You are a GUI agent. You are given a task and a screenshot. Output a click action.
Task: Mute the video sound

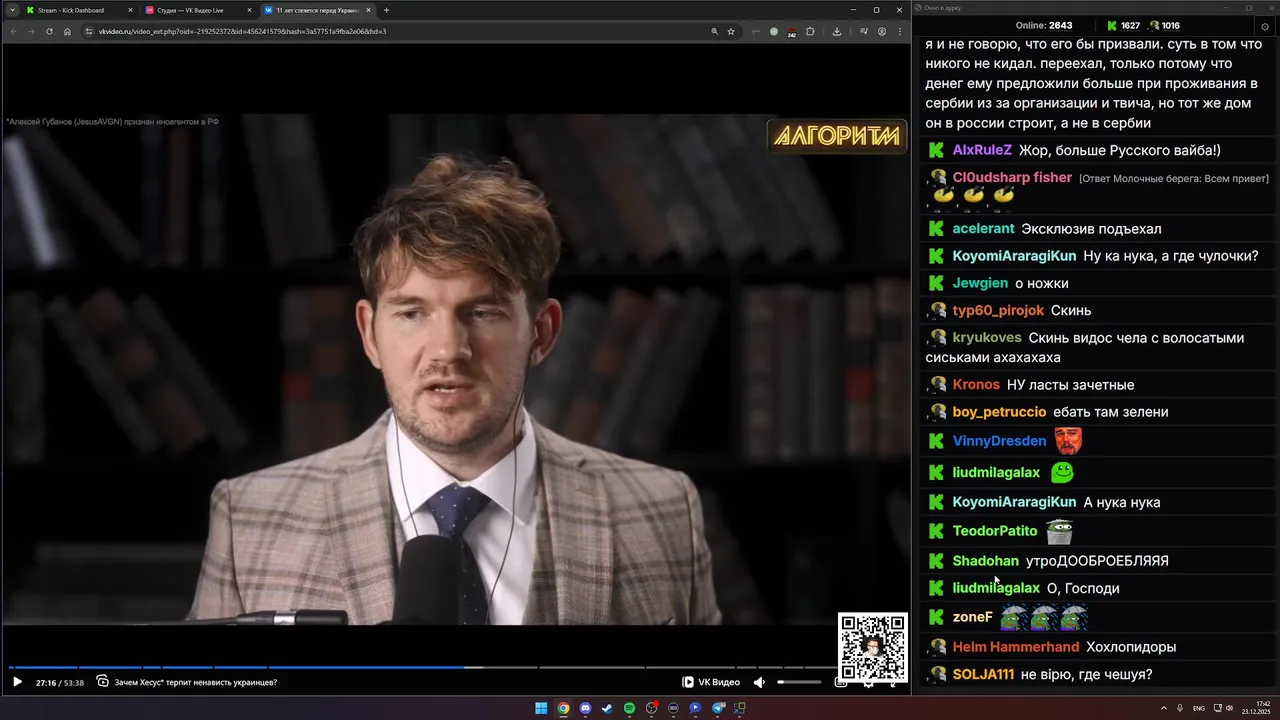pyautogui.click(x=759, y=682)
